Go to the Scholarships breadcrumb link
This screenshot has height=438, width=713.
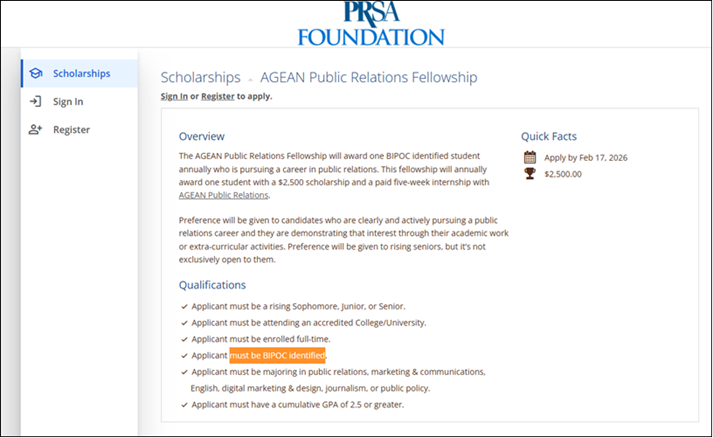point(200,77)
